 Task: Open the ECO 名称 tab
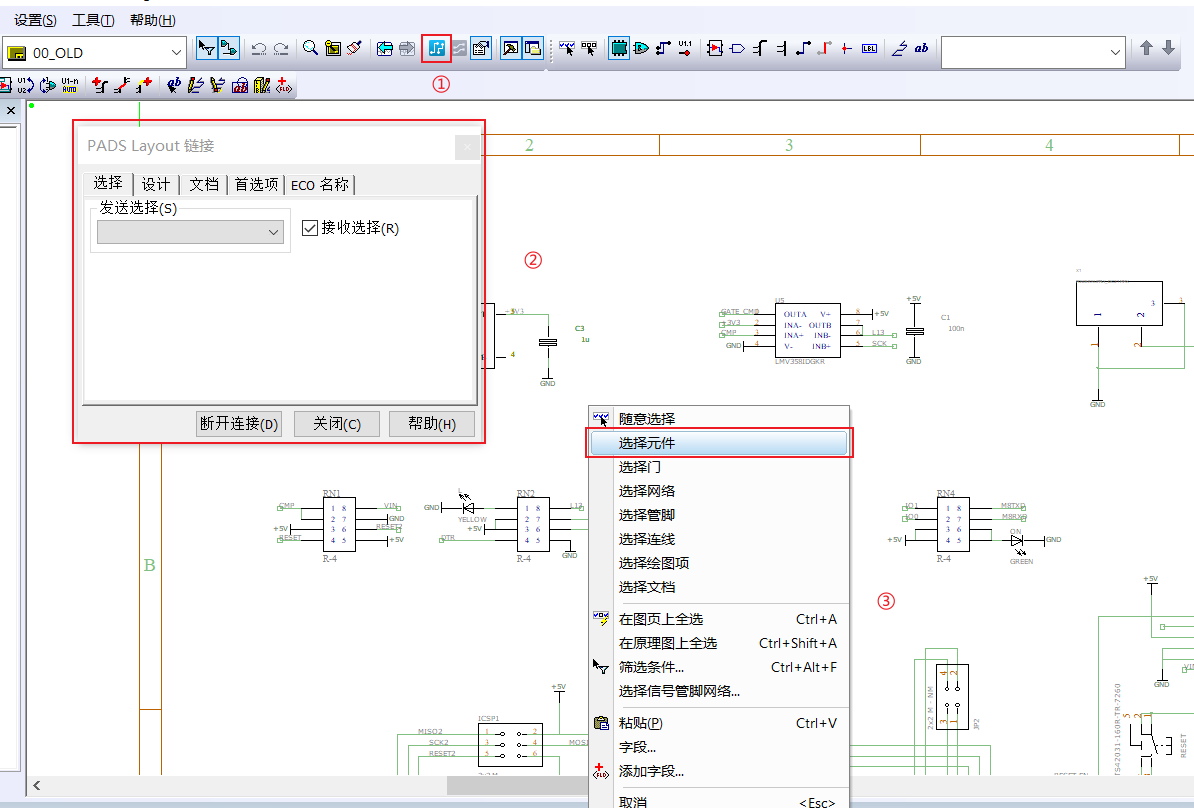pos(320,184)
